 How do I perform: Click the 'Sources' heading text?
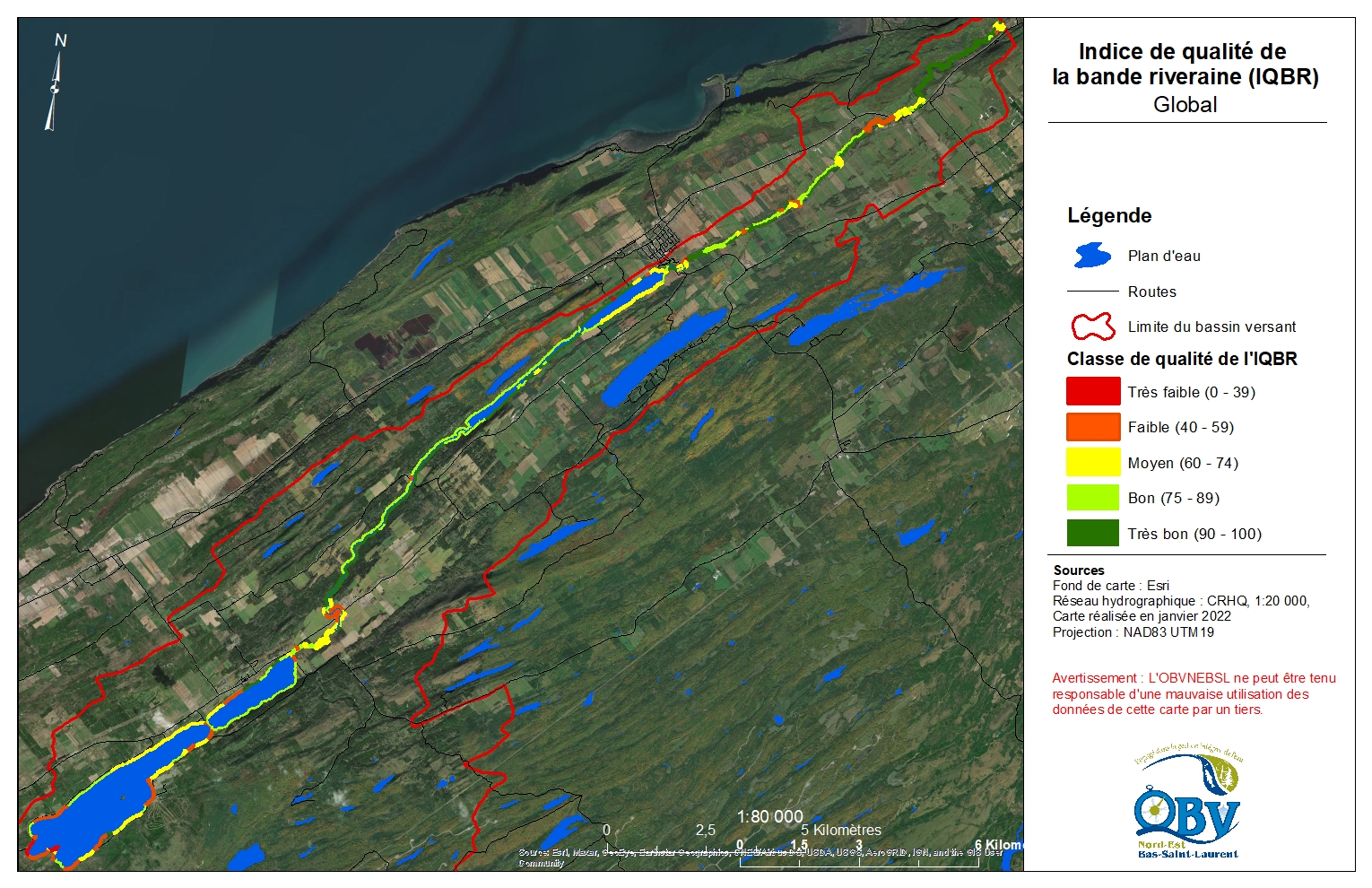[1079, 570]
